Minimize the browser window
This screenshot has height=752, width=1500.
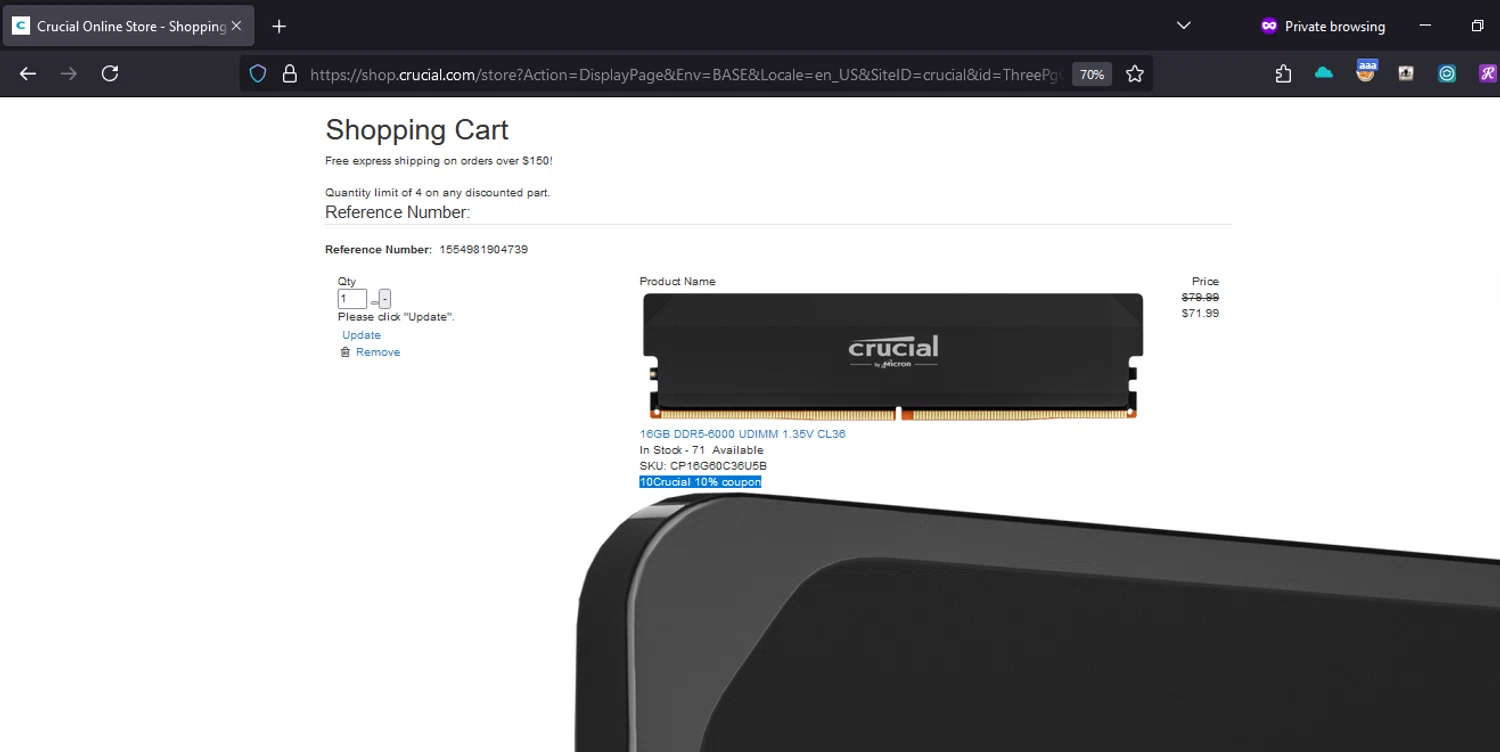coord(1425,26)
